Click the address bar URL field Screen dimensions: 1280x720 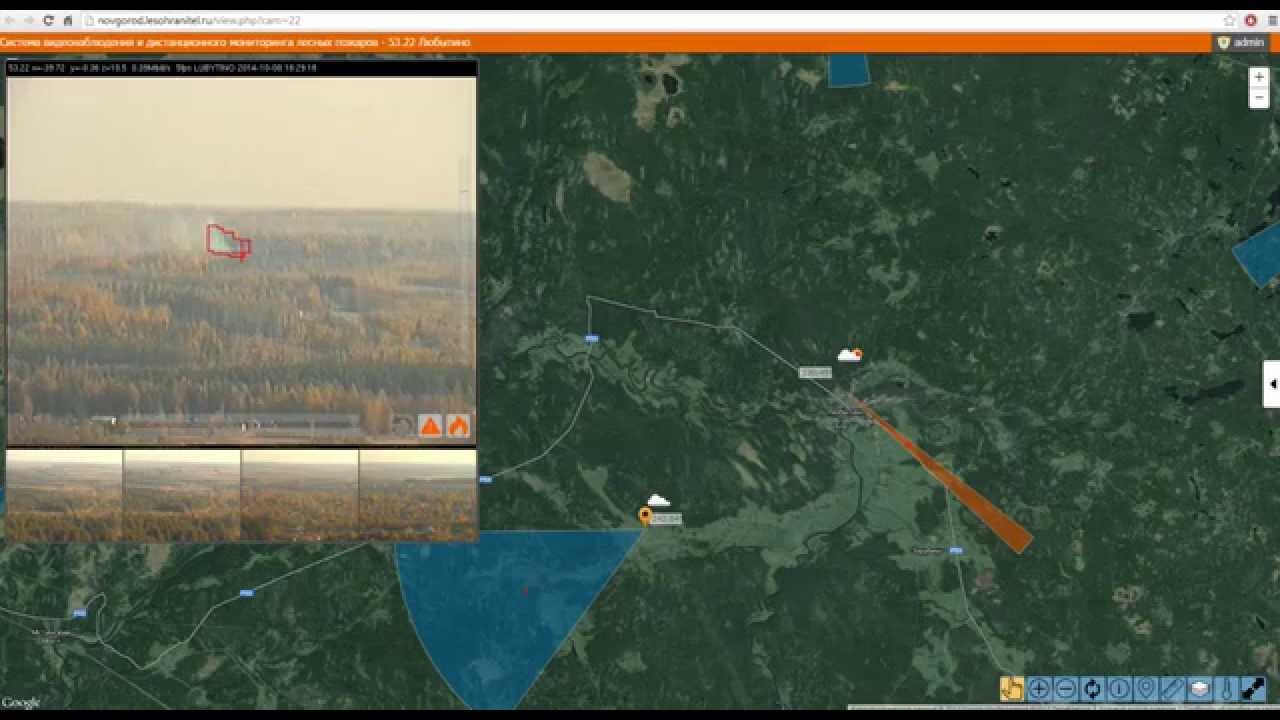point(650,20)
